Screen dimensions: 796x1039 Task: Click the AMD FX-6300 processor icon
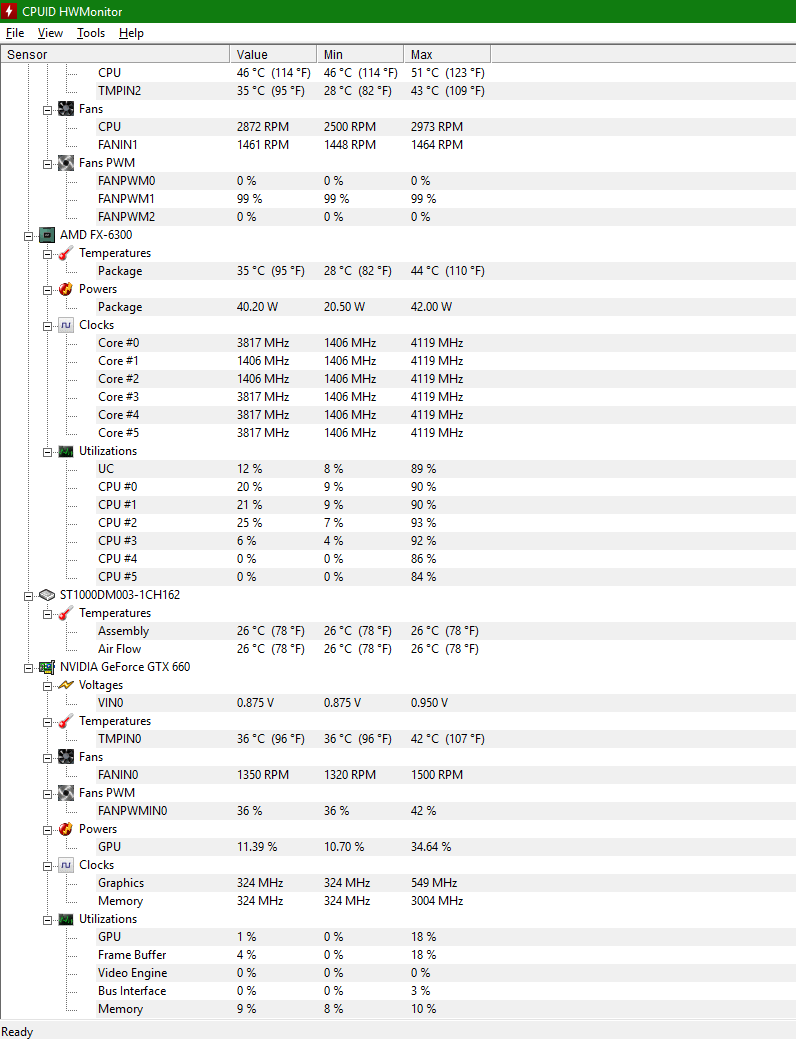[x=46, y=235]
